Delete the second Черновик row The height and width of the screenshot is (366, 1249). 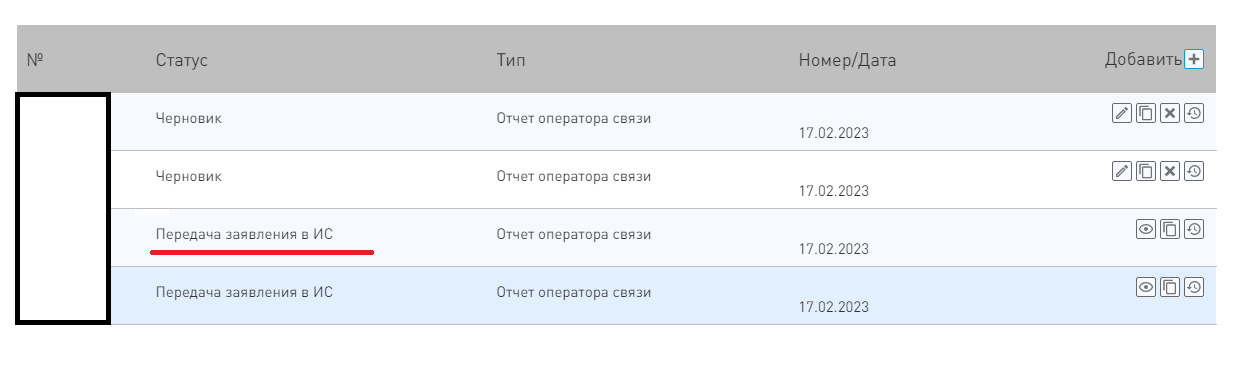coord(1170,171)
